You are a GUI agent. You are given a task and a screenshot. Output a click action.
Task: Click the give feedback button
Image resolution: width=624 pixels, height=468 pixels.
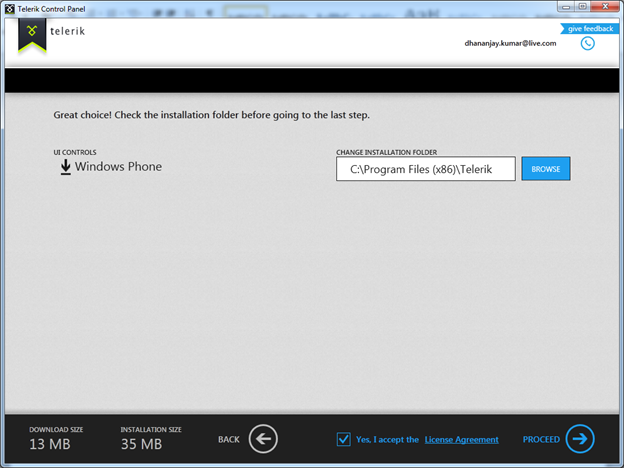coord(590,28)
